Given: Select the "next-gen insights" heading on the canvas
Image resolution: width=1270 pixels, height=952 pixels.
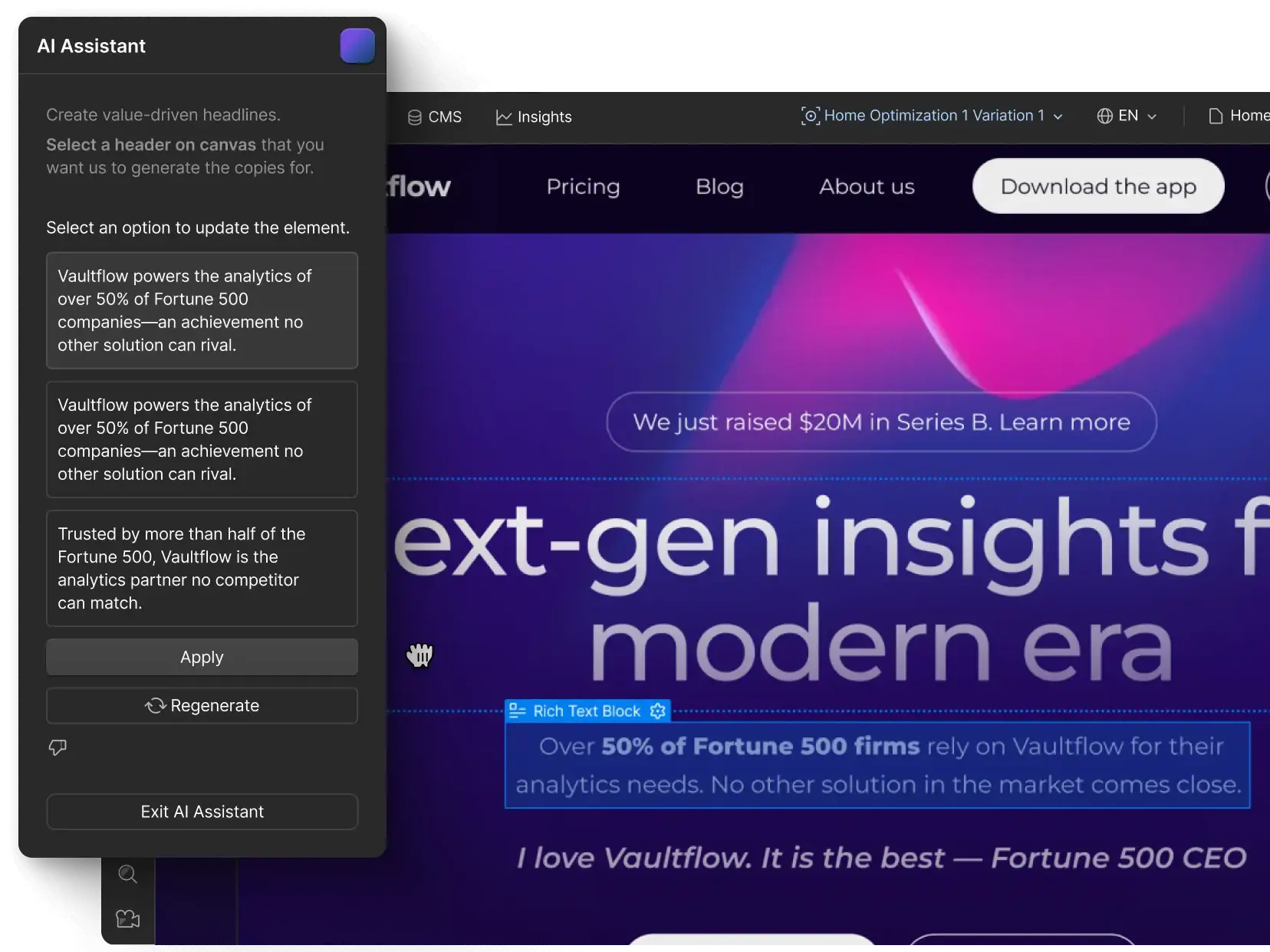Looking at the screenshot, I should click(828, 590).
